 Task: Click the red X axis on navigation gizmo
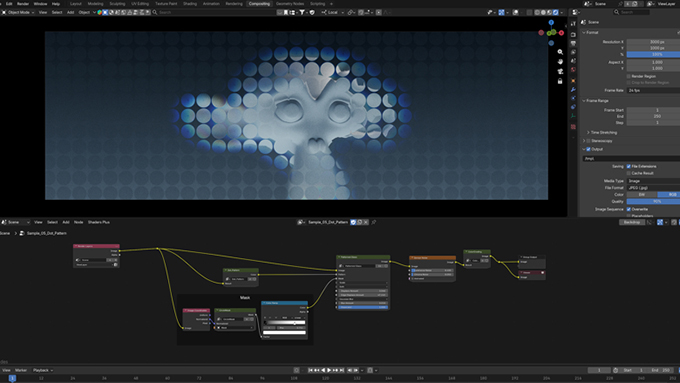point(561,33)
